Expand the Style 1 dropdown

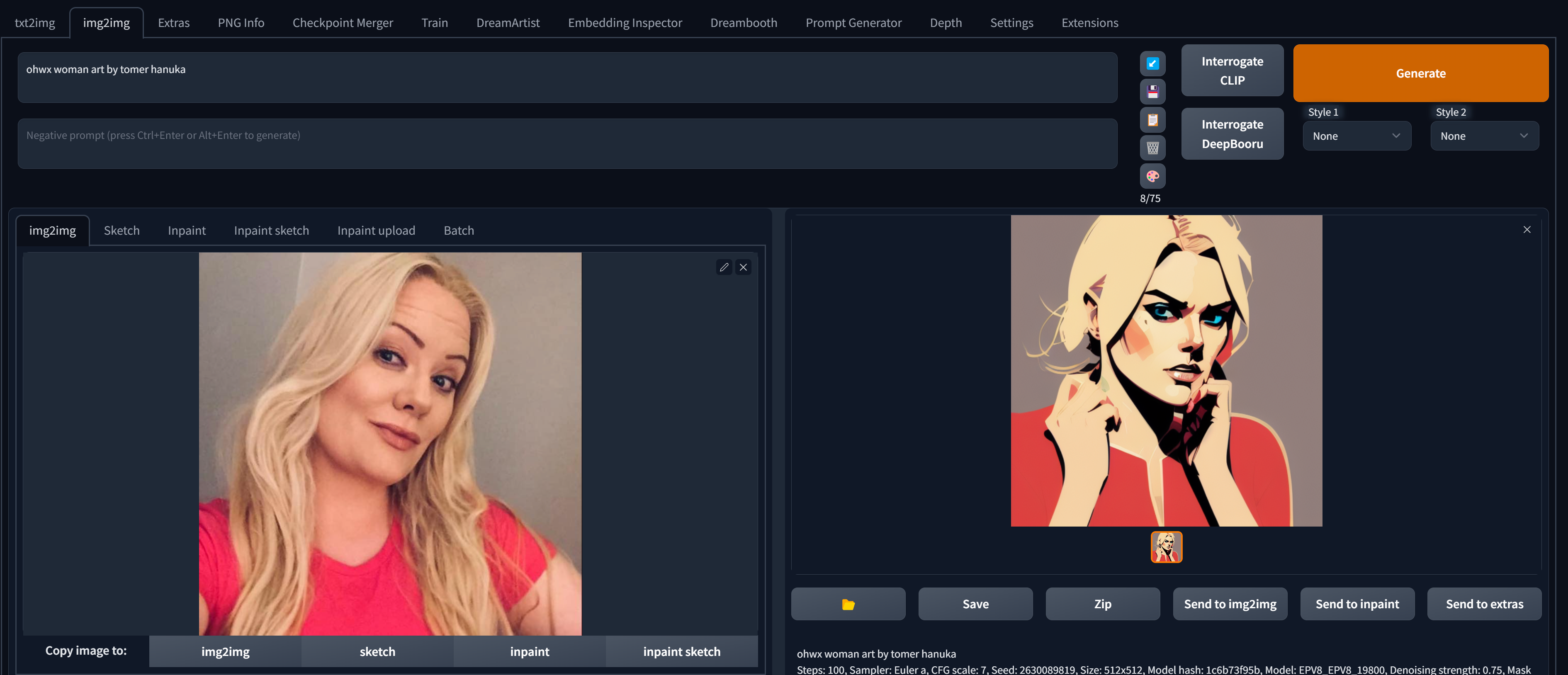(x=1356, y=136)
